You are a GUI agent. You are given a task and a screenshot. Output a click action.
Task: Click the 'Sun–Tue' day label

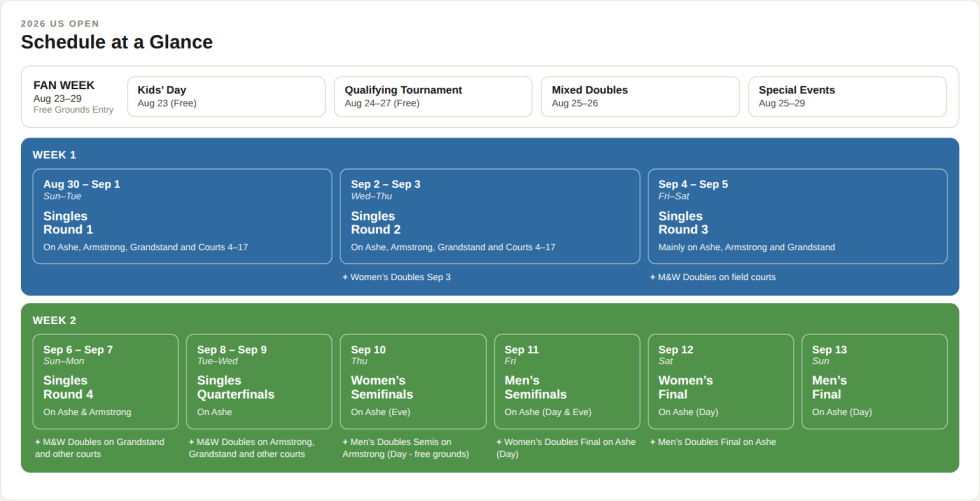point(62,196)
